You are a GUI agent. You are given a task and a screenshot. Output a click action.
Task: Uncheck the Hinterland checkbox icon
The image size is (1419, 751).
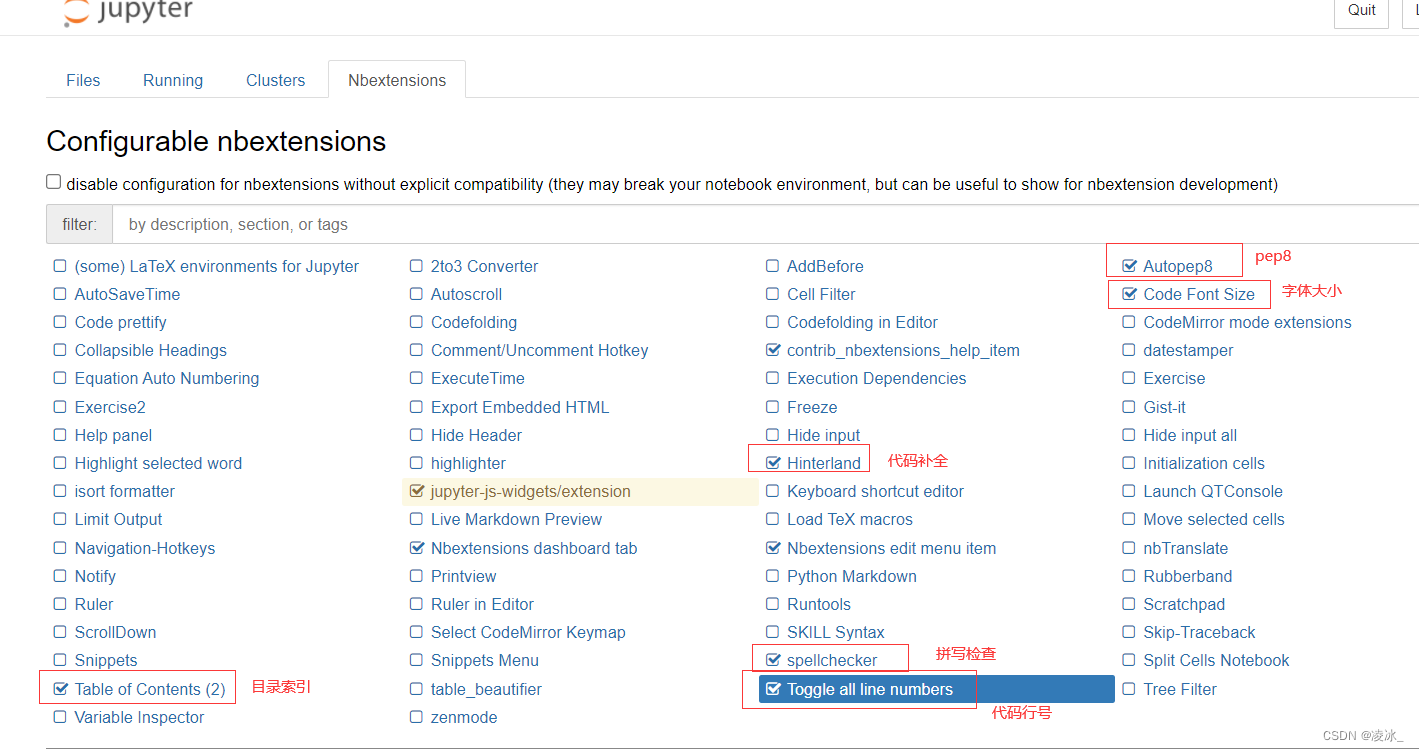click(773, 463)
